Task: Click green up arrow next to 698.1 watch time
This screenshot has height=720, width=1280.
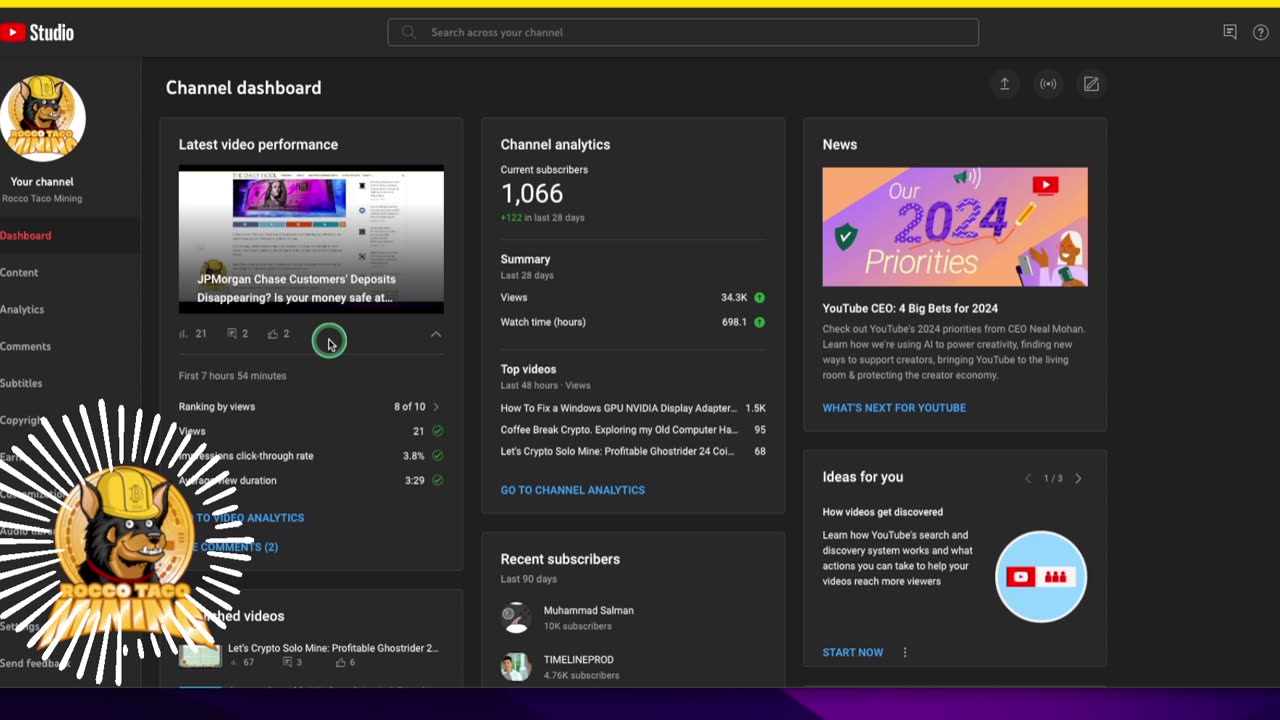Action: (x=759, y=322)
